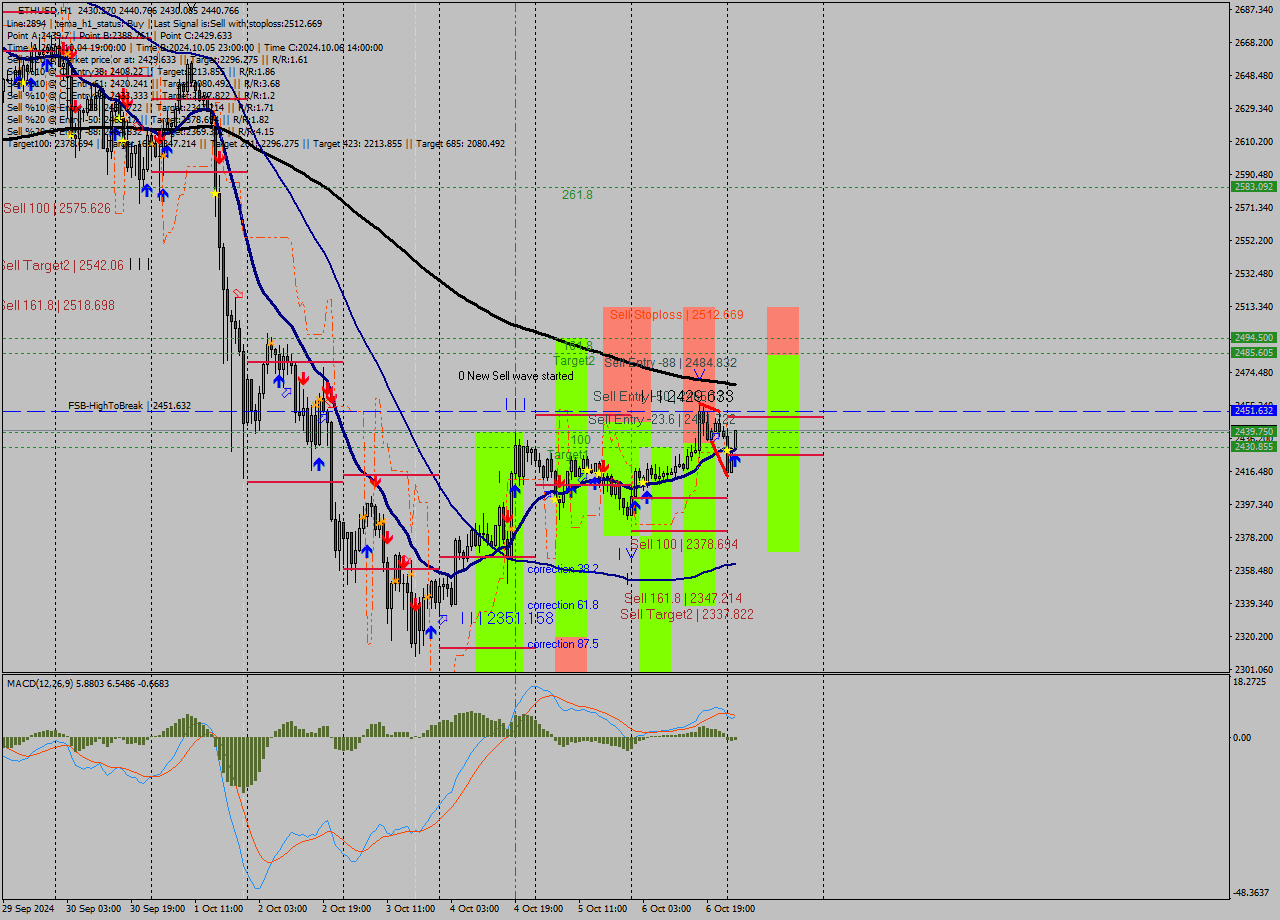Click the 'Target 685: 2080.492' text
This screenshot has height=920, width=1280.
click(x=461, y=143)
